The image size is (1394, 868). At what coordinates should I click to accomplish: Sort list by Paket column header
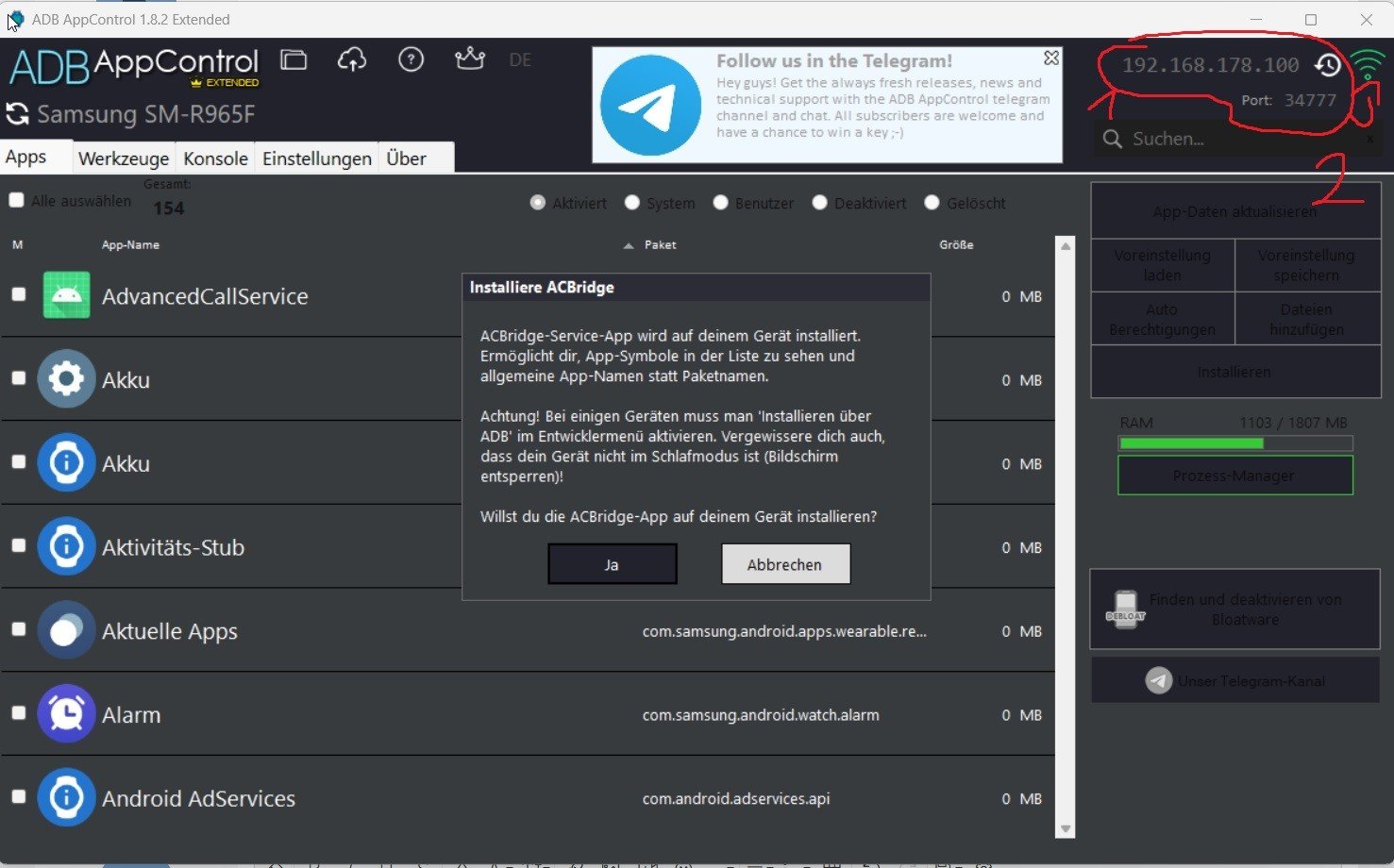click(660, 245)
